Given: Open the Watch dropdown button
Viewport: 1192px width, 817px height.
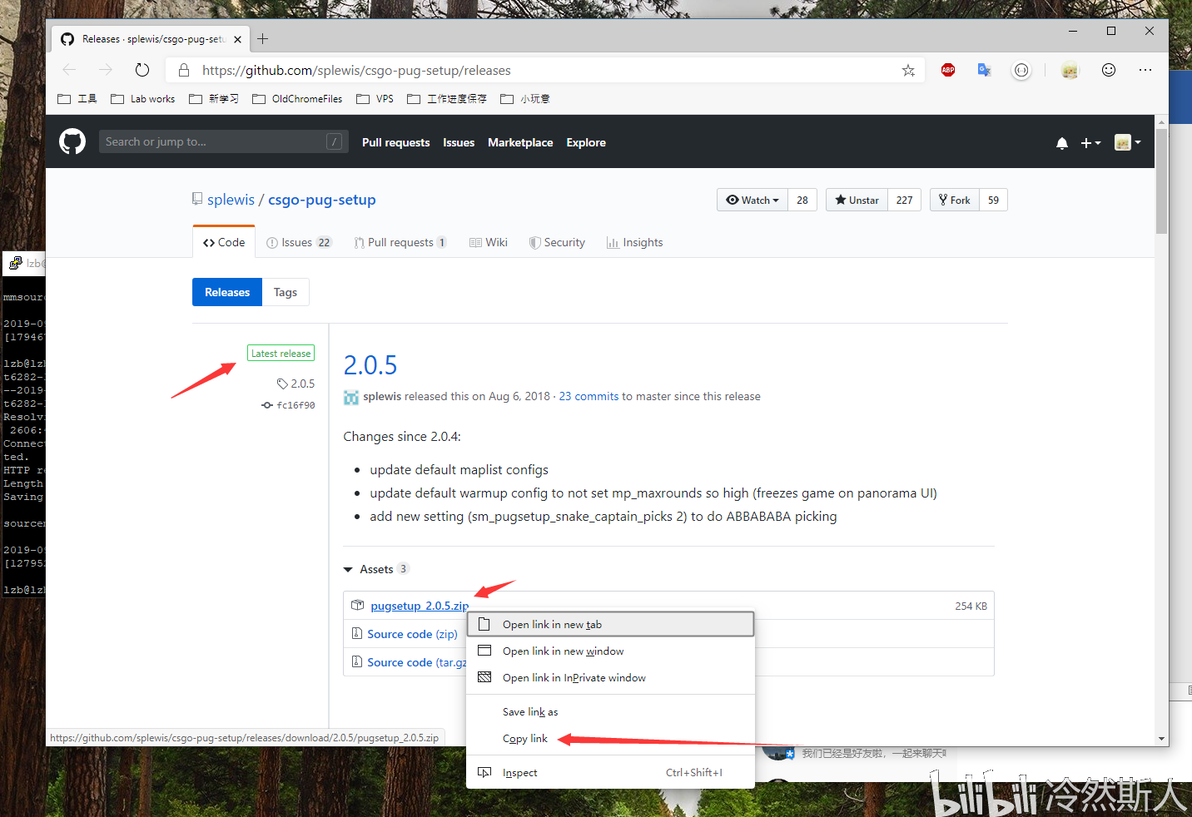Looking at the screenshot, I should (x=753, y=200).
